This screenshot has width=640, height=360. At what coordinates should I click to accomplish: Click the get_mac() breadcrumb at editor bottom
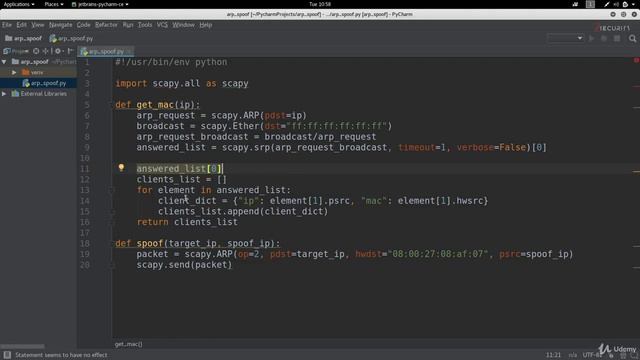129,344
